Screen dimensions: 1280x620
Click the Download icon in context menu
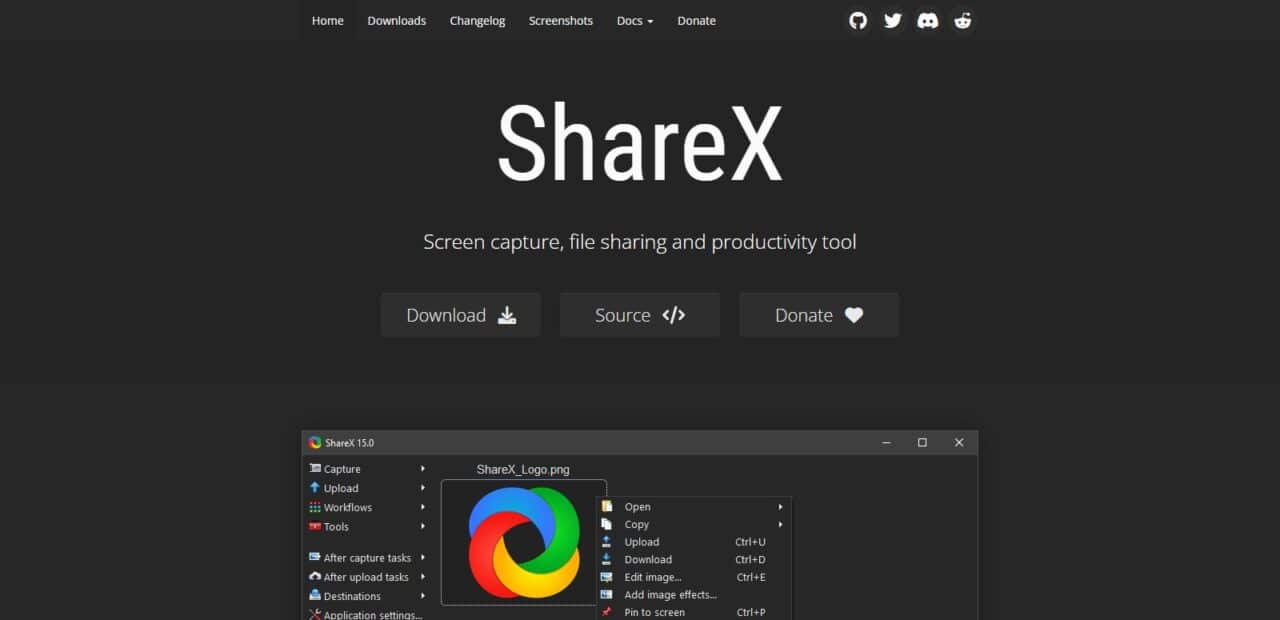click(x=606, y=559)
